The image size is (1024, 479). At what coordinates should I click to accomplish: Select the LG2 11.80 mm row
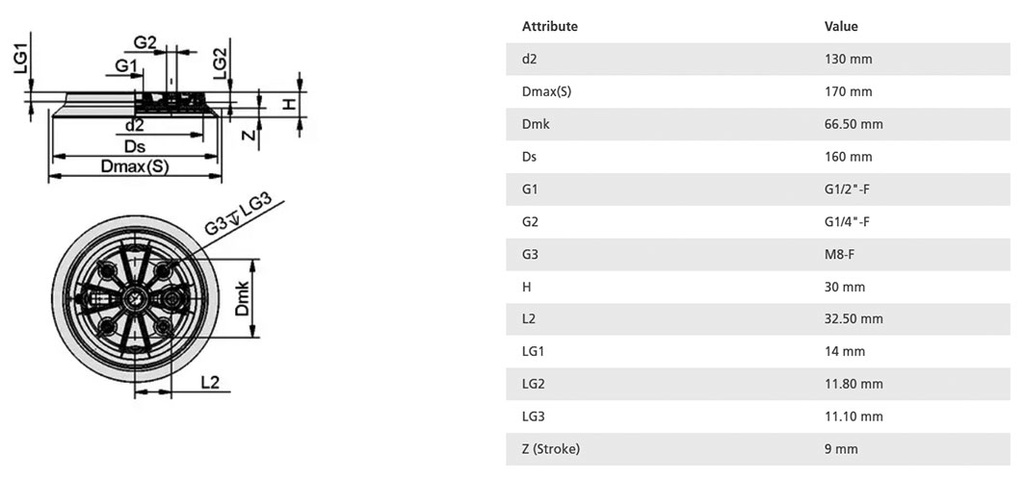click(x=758, y=384)
